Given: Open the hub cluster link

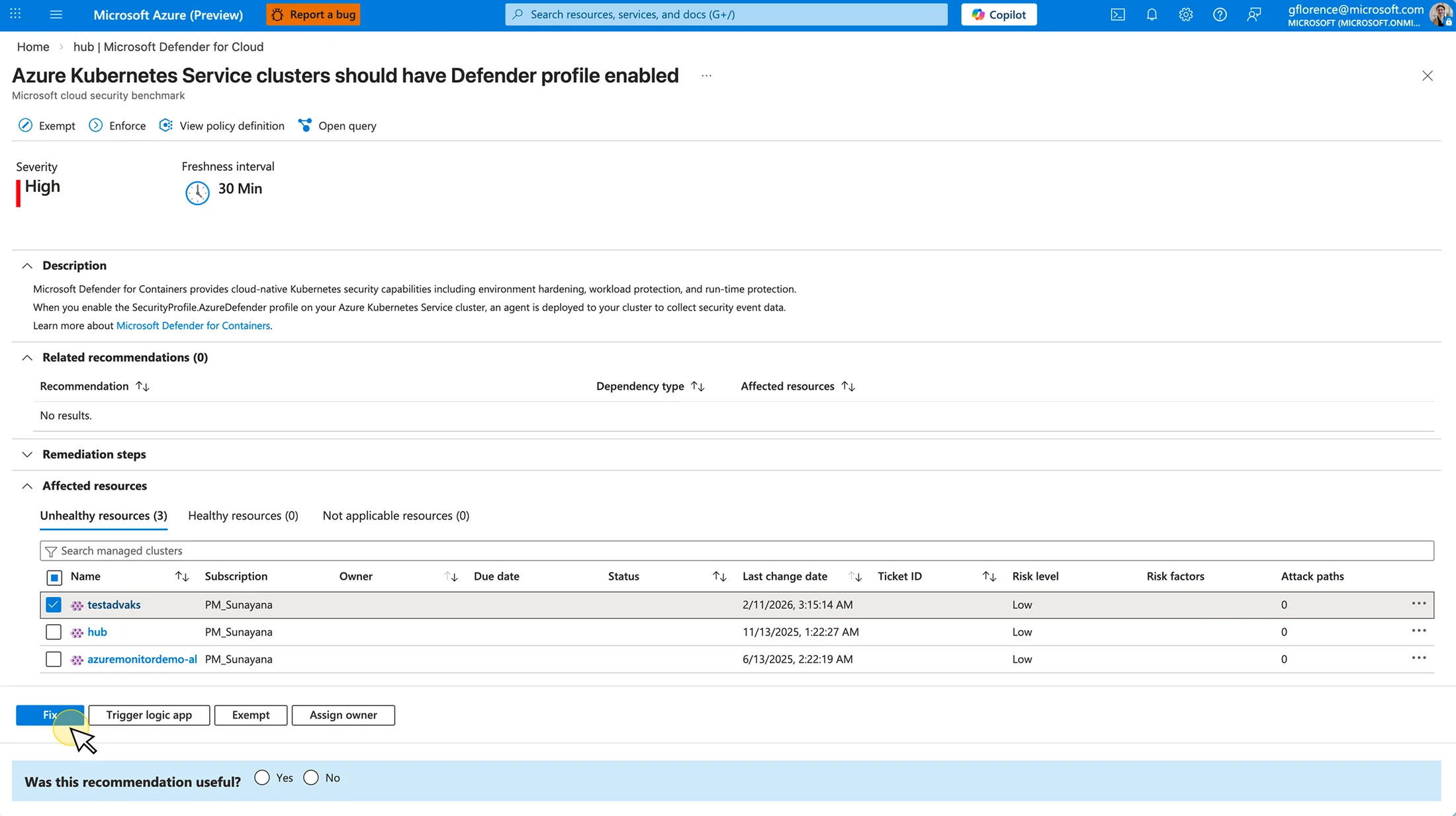Looking at the screenshot, I should [x=97, y=631].
